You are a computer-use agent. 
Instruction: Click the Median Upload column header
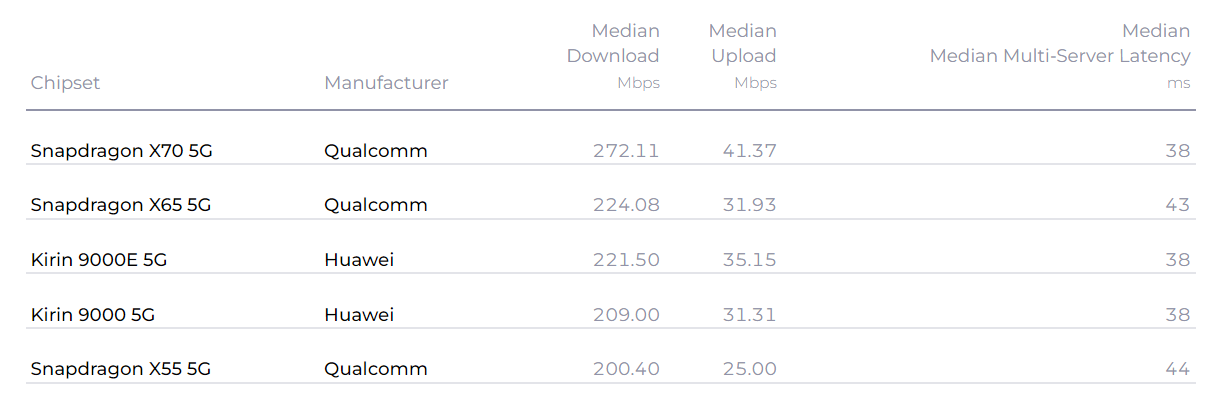743,56
